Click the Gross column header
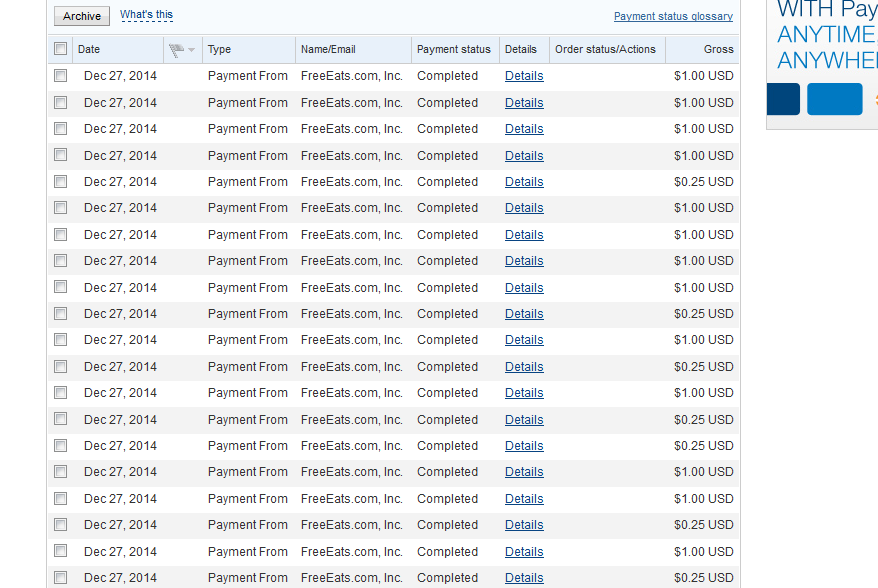The width and height of the screenshot is (878, 588). pyautogui.click(x=718, y=49)
